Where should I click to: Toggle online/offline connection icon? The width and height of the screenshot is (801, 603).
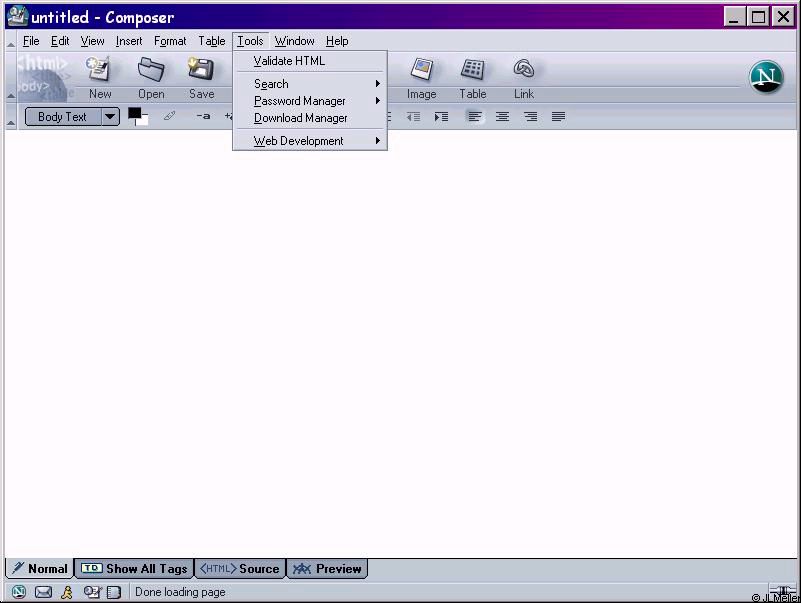coord(781,591)
